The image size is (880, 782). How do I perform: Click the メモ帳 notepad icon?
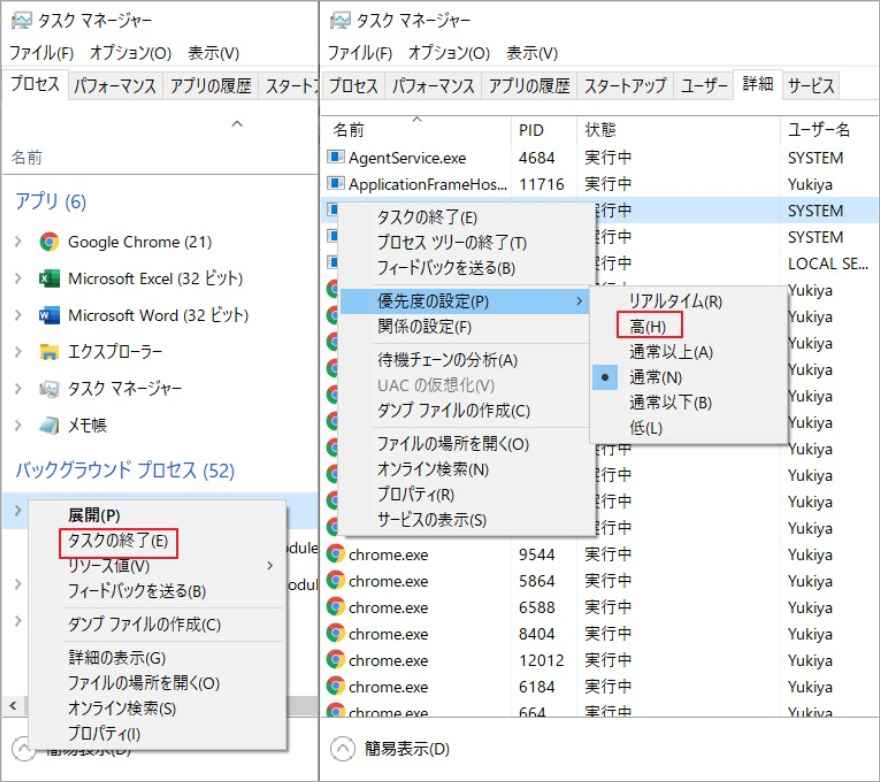(x=49, y=425)
